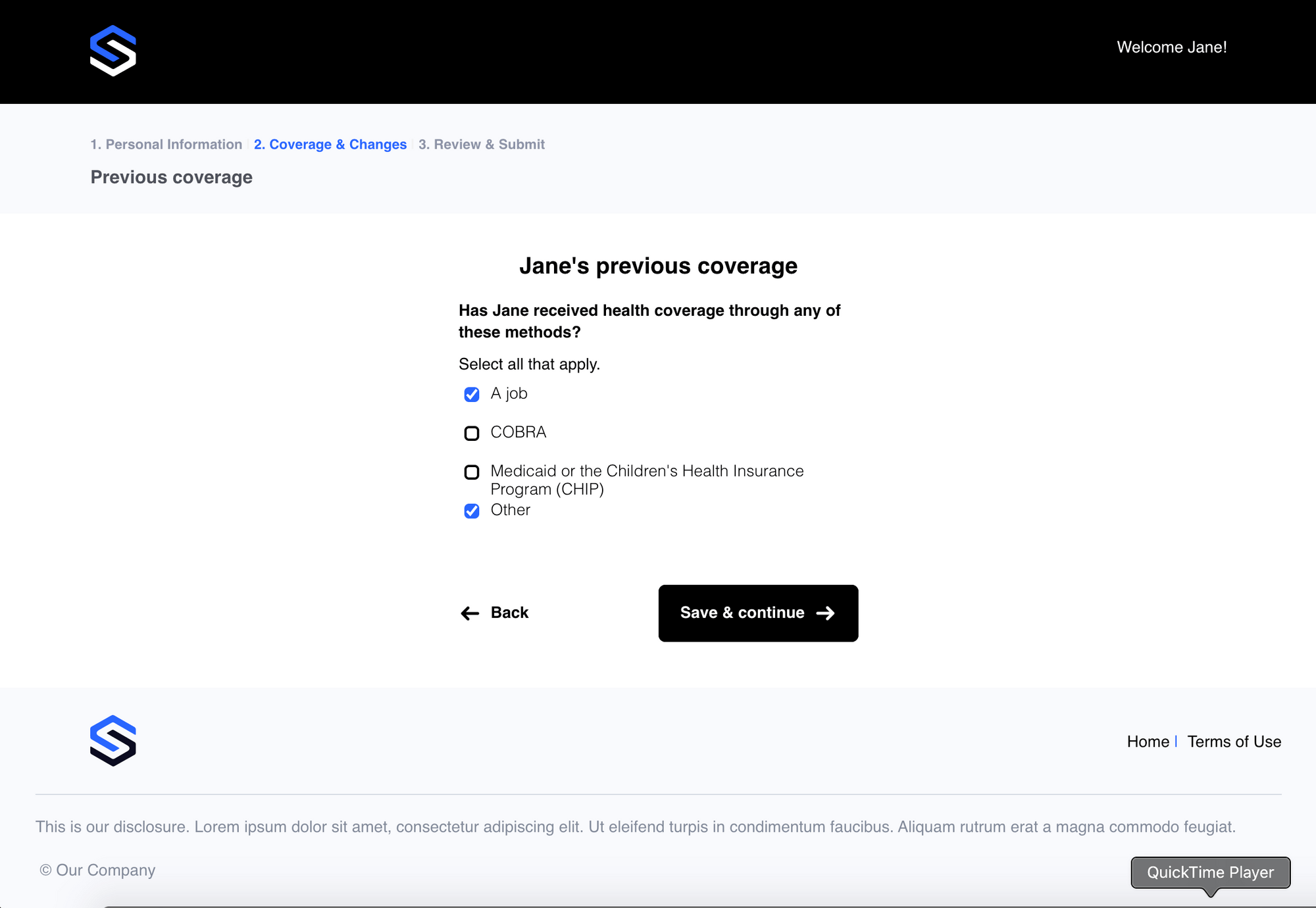The width and height of the screenshot is (1316, 908).
Task: Uncheck the A job option
Action: (471, 394)
